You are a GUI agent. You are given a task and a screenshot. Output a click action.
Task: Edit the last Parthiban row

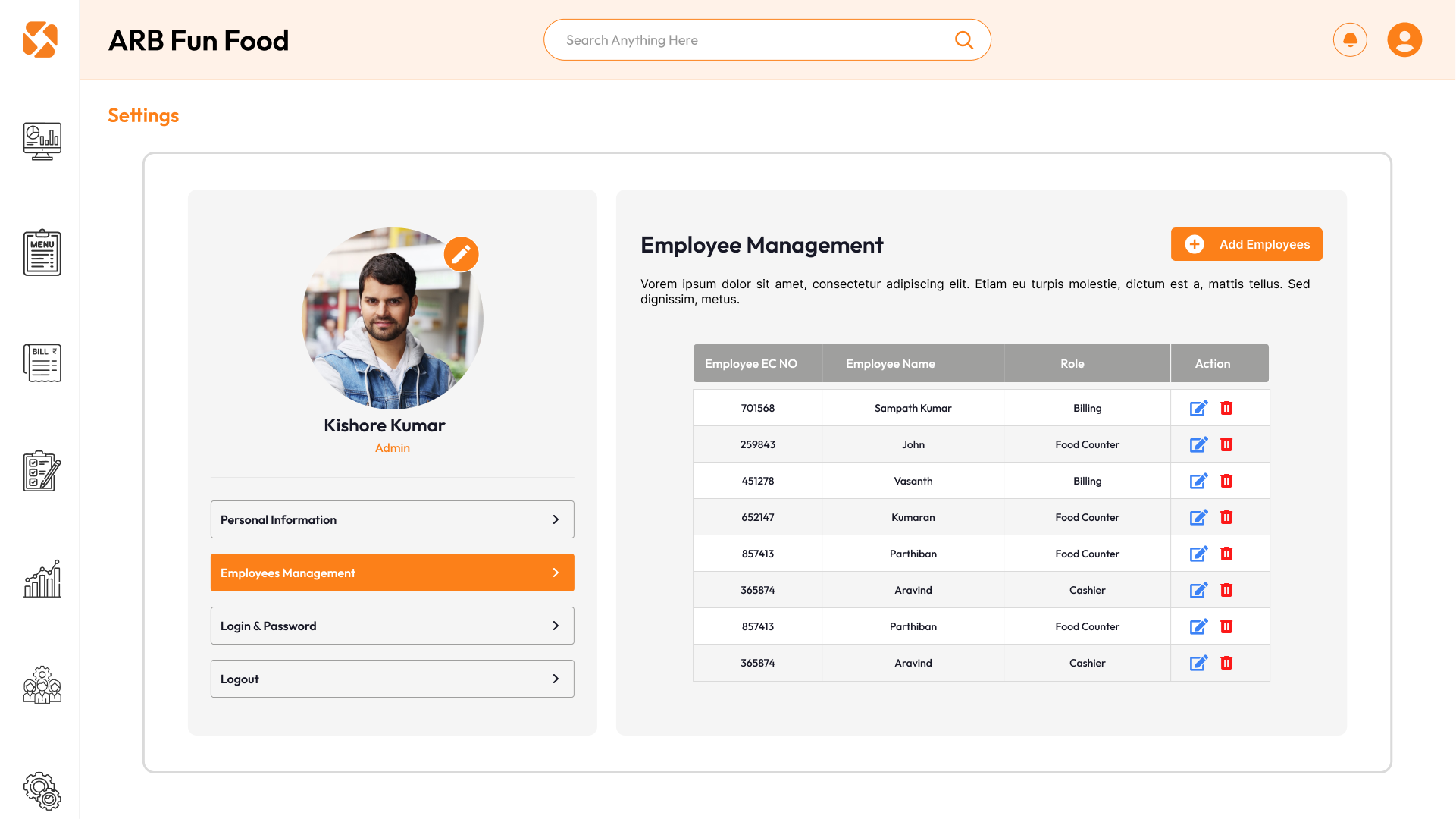1198,626
